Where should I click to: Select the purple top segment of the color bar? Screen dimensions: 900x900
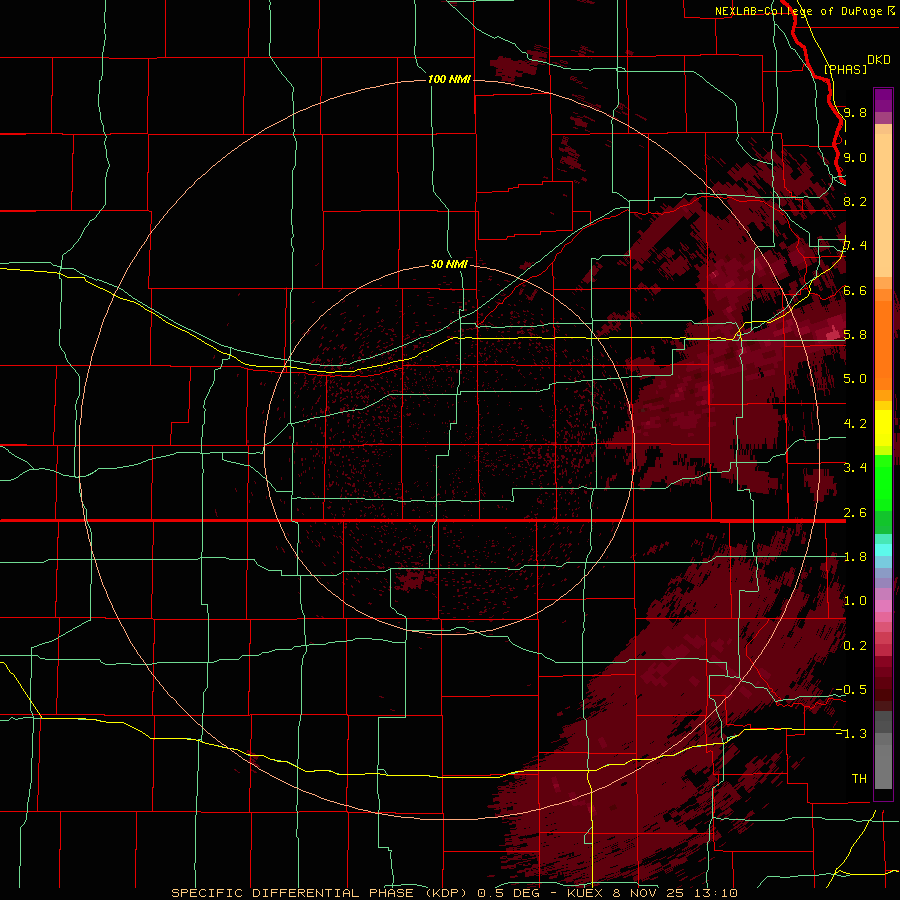pyautogui.click(x=883, y=101)
